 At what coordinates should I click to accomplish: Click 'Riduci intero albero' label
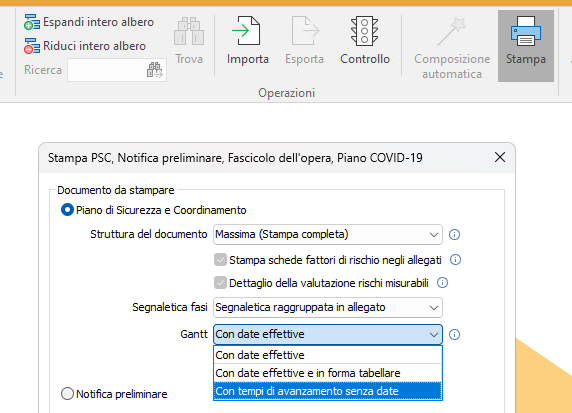[94, 46]
